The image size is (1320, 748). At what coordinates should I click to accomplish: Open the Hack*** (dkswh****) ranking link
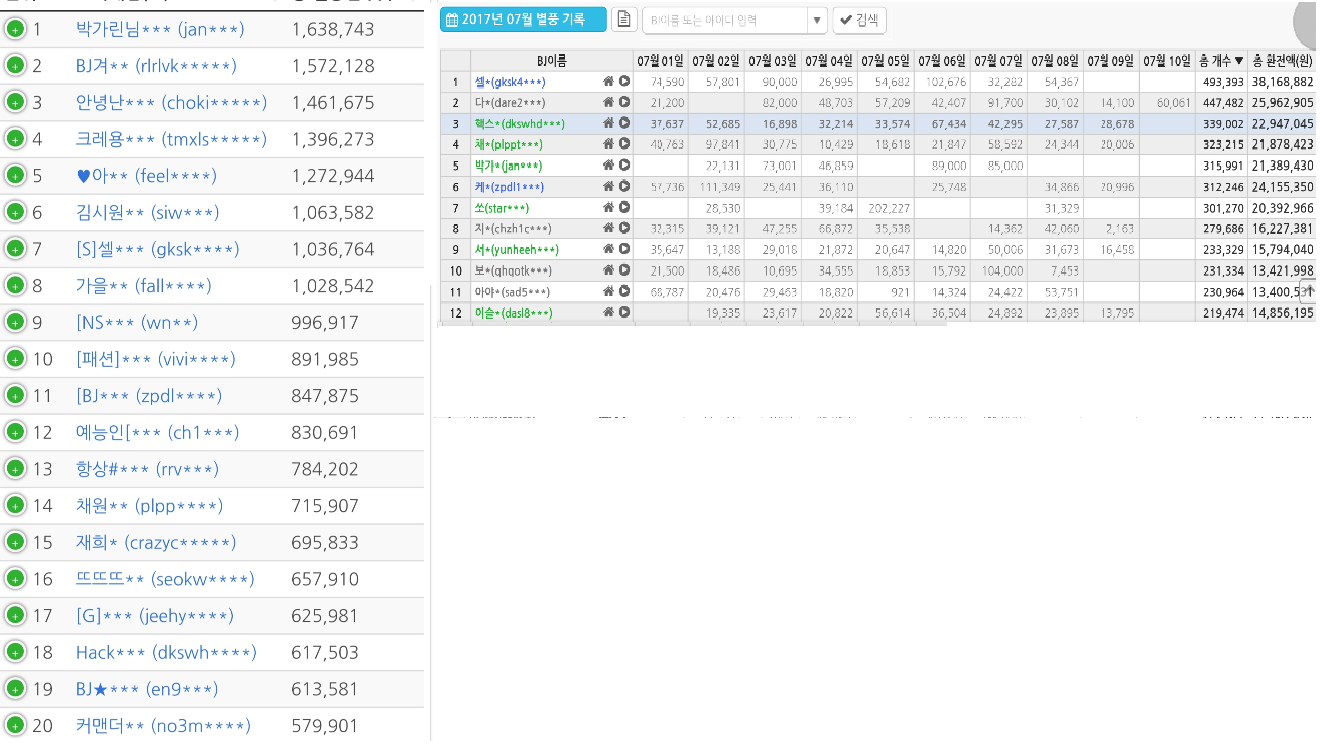click(166, 652)
